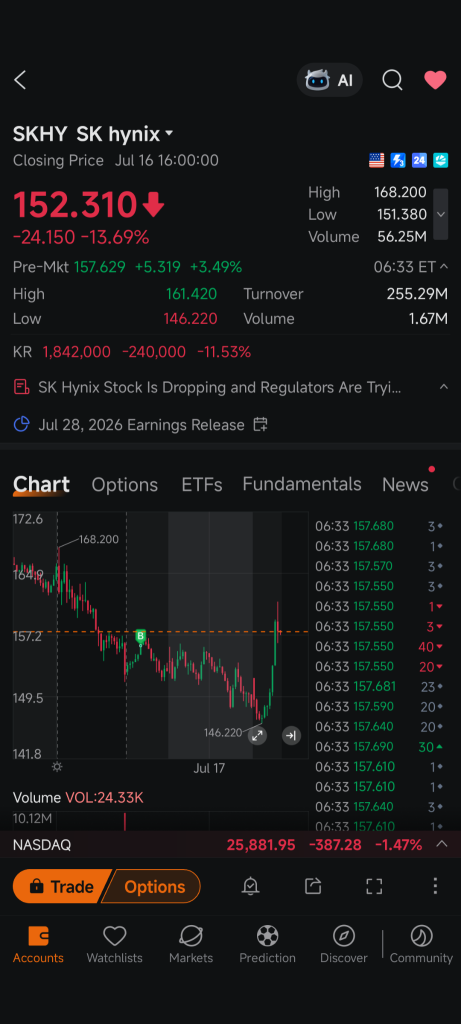This screenshot has width=461, height=1024.
Task: Select the Chart tab
Action: (41, 484)
